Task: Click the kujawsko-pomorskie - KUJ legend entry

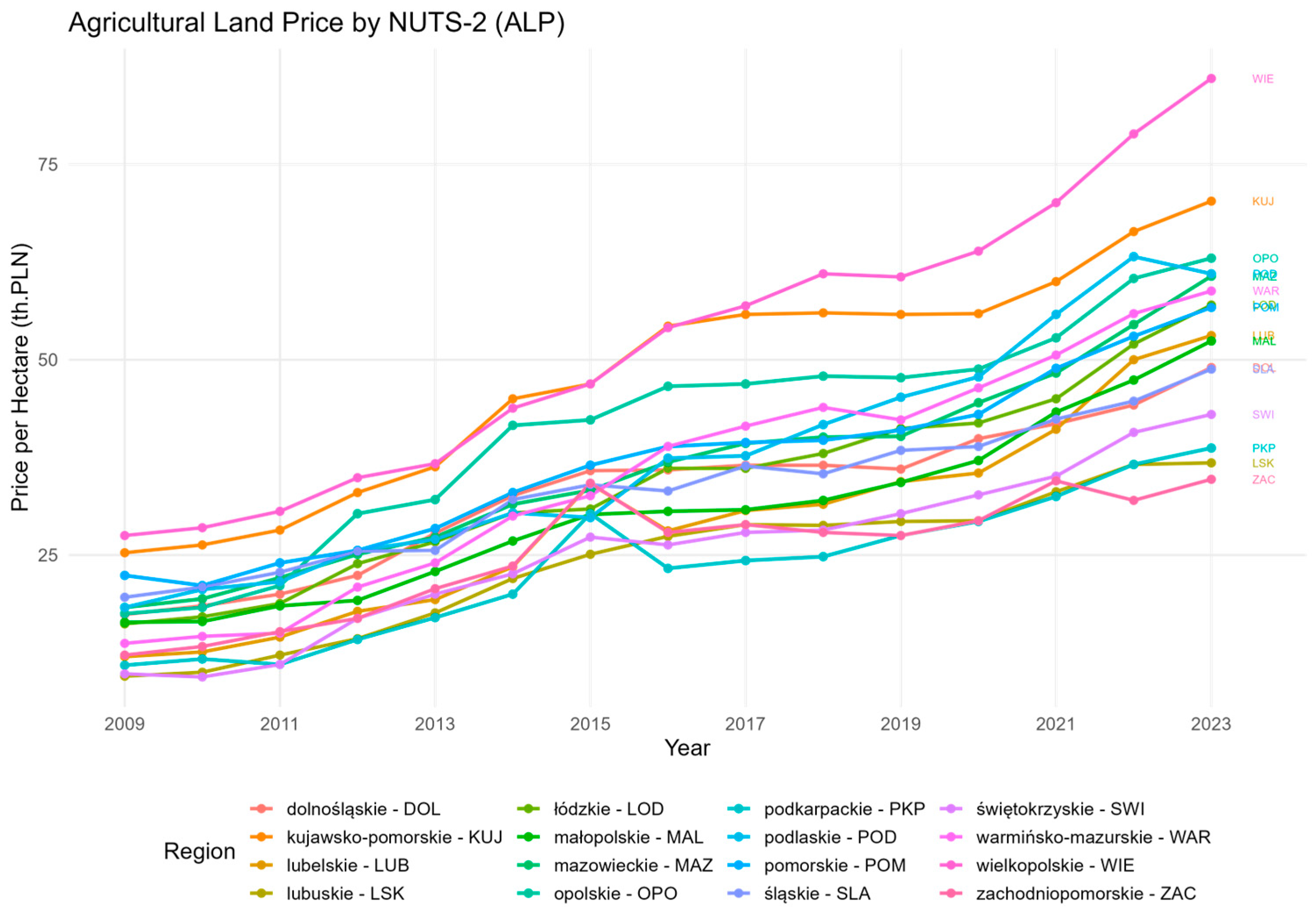Action: [394, 837]
